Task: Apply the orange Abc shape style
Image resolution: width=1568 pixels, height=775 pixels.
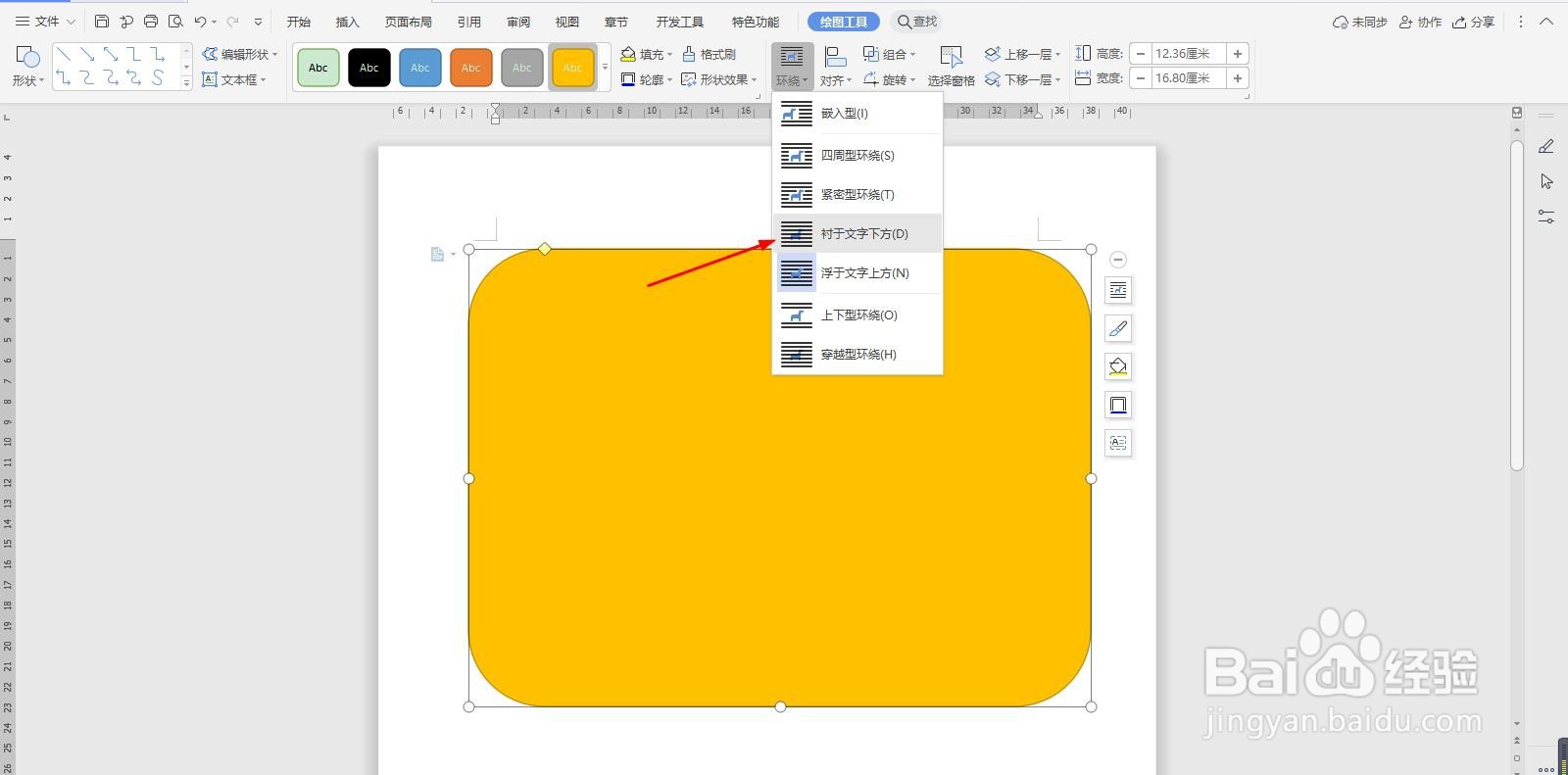Action: click(471, 68)
